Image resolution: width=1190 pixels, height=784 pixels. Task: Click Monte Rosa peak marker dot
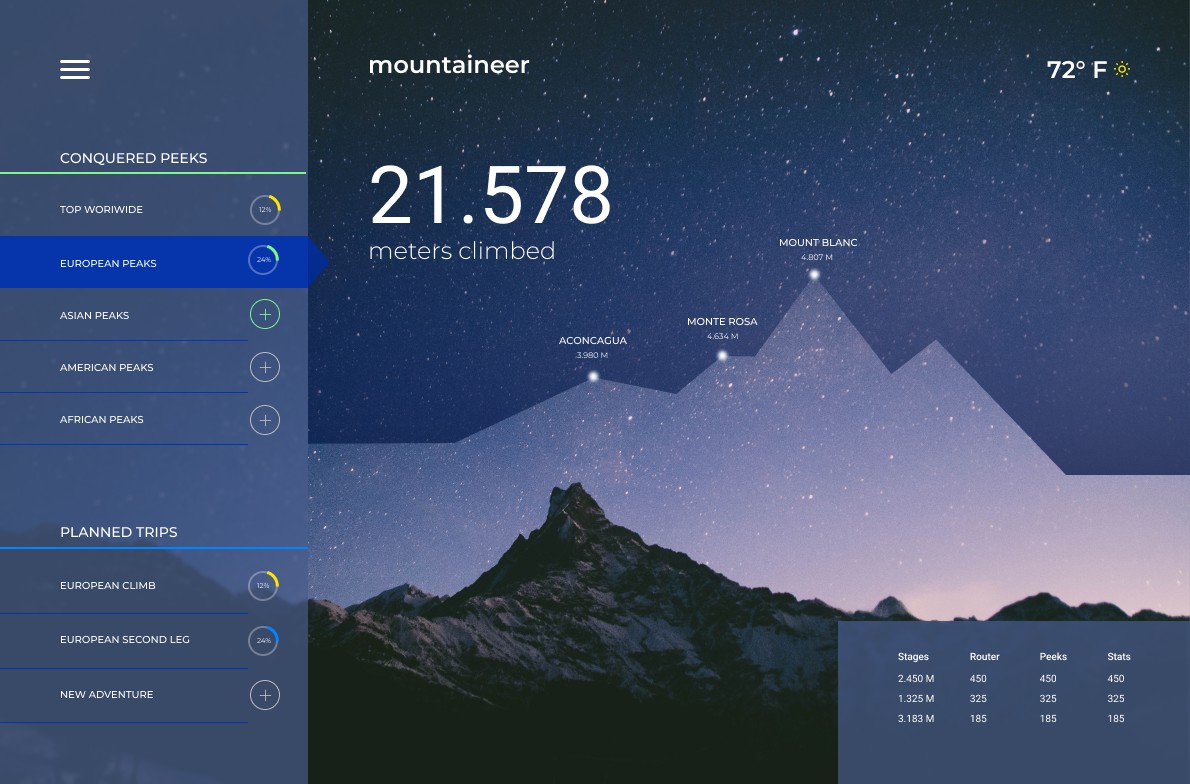[722, 355]
